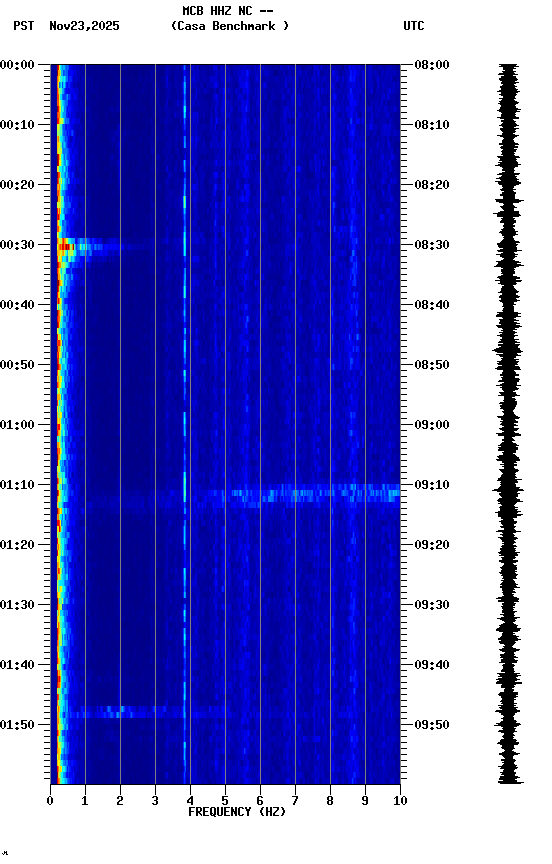552x864 pixels.
Task: Click the UTC time label '08:30'
Action: pos(432,245)
